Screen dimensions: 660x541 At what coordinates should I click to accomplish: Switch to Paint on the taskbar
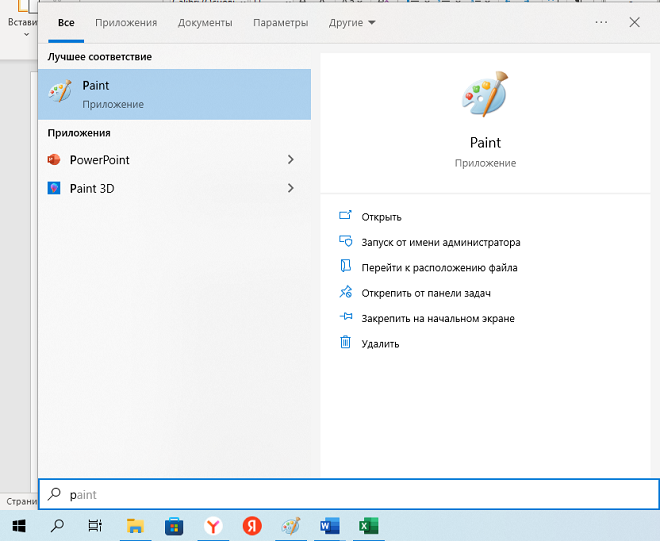pos(291,526)
